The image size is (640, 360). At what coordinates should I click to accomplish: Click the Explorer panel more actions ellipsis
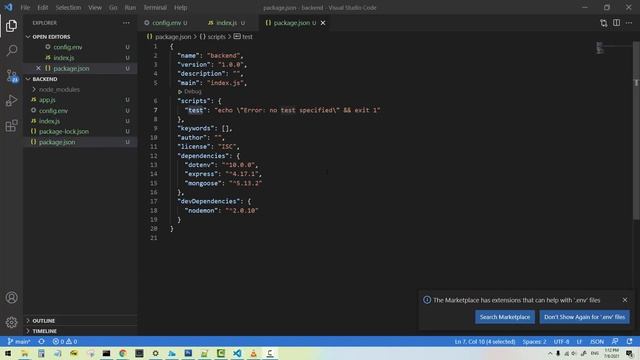point(126,23)
